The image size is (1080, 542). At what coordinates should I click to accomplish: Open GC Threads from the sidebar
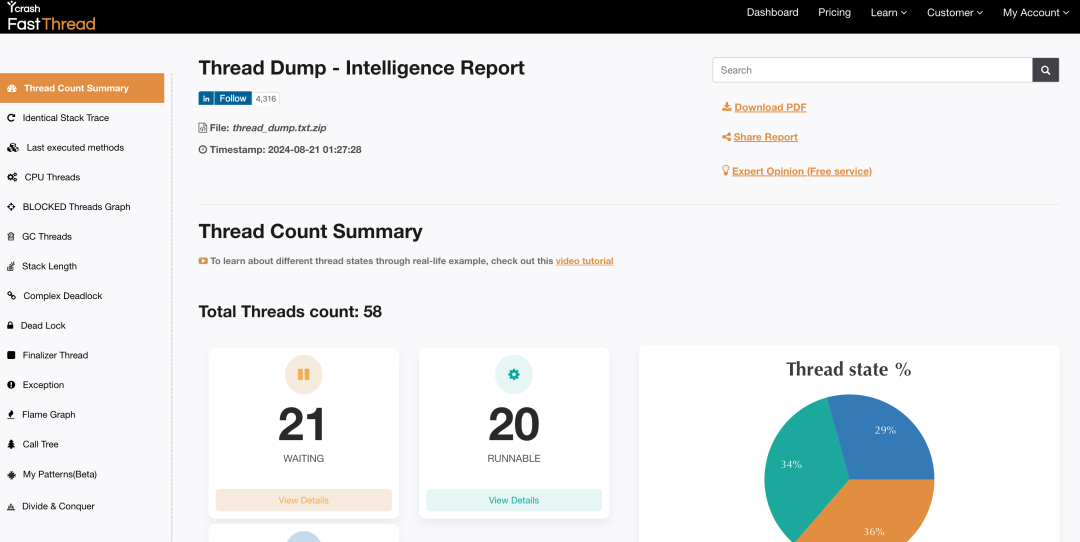coord(47,237)
